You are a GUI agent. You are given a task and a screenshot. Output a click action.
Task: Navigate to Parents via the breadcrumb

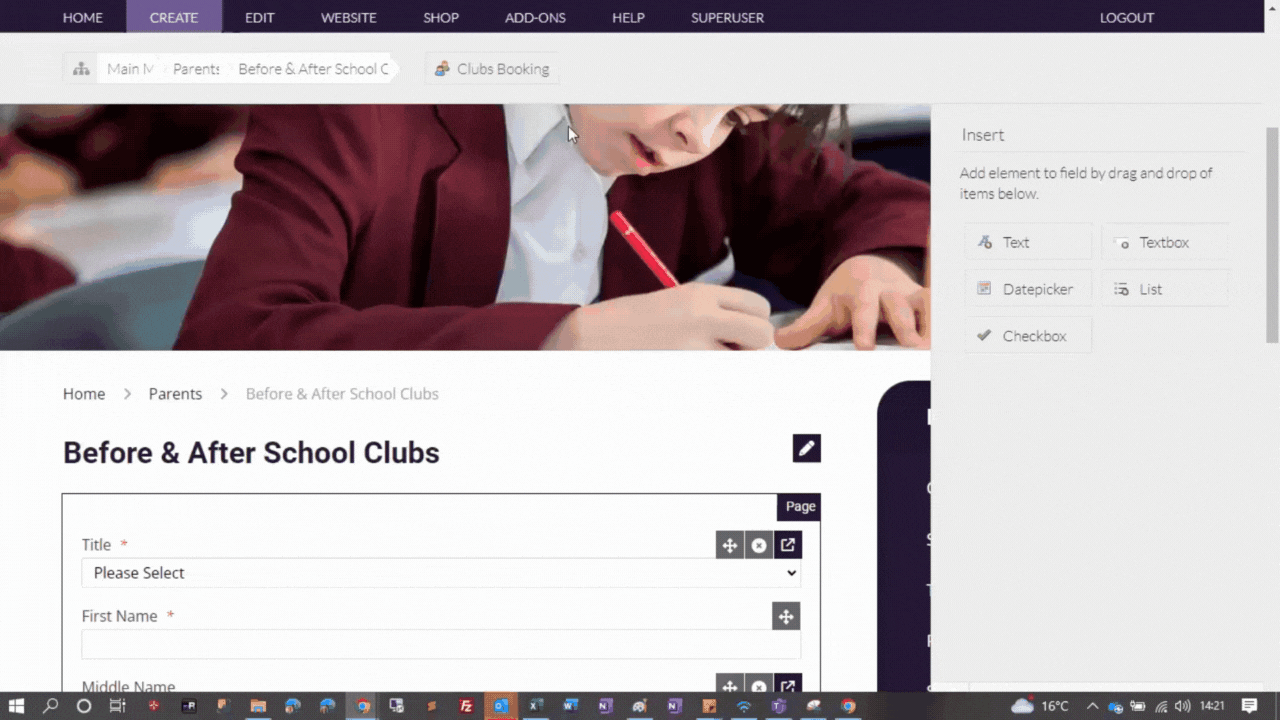click(x=175, y=393)
